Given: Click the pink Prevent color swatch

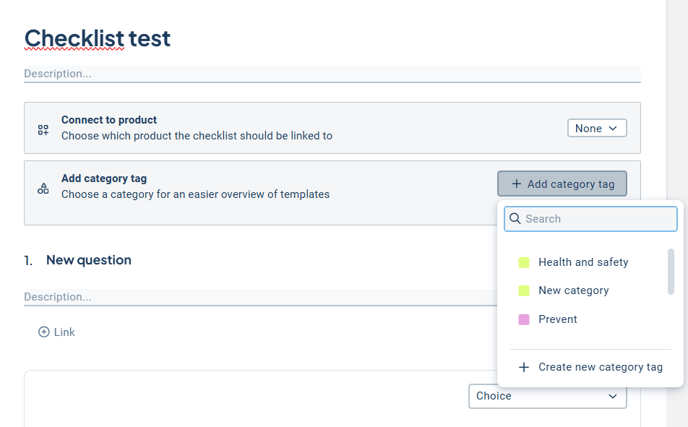Looking at the screenshot, I should (524, 320).
